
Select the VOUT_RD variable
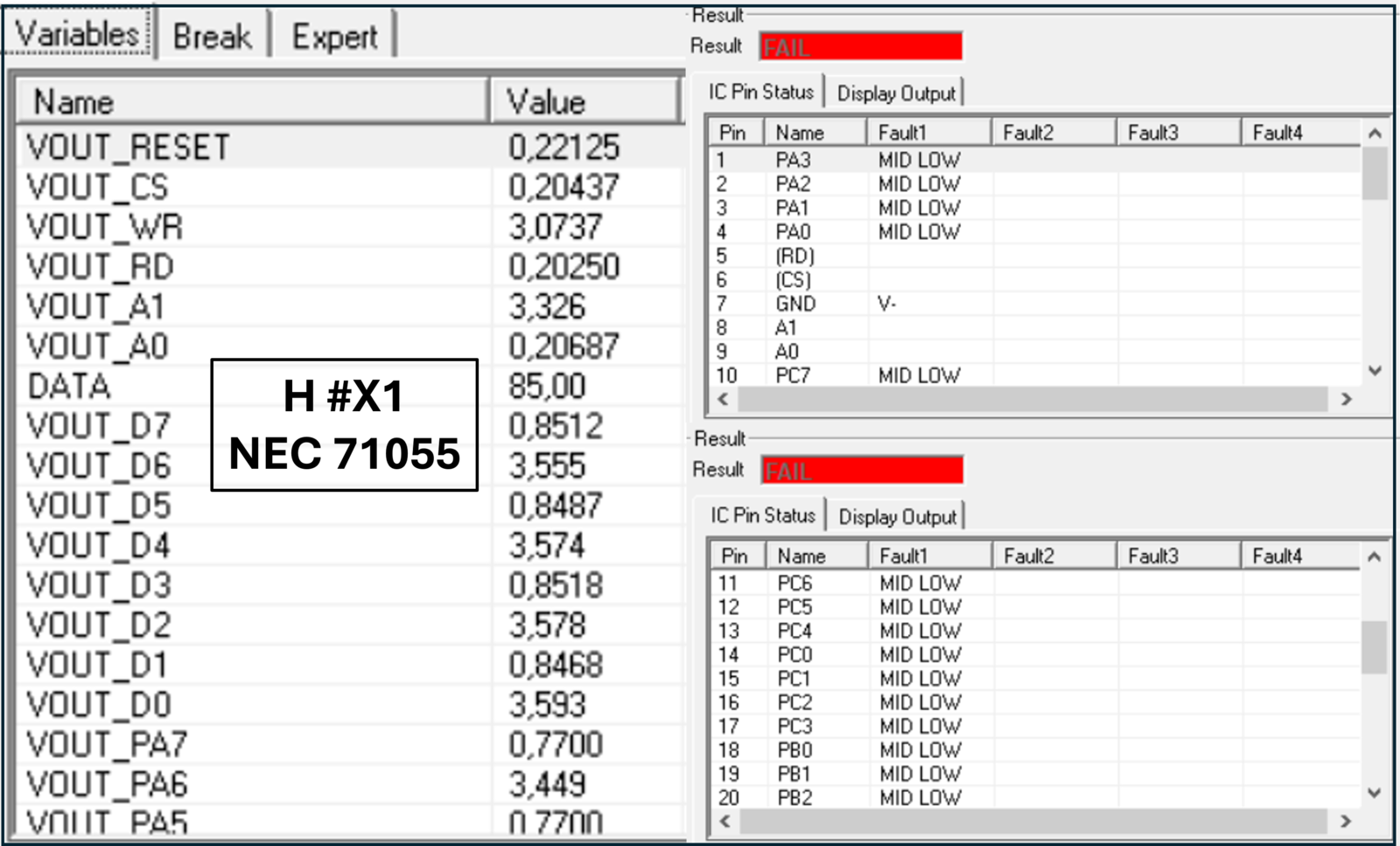[x=101, y=267]
